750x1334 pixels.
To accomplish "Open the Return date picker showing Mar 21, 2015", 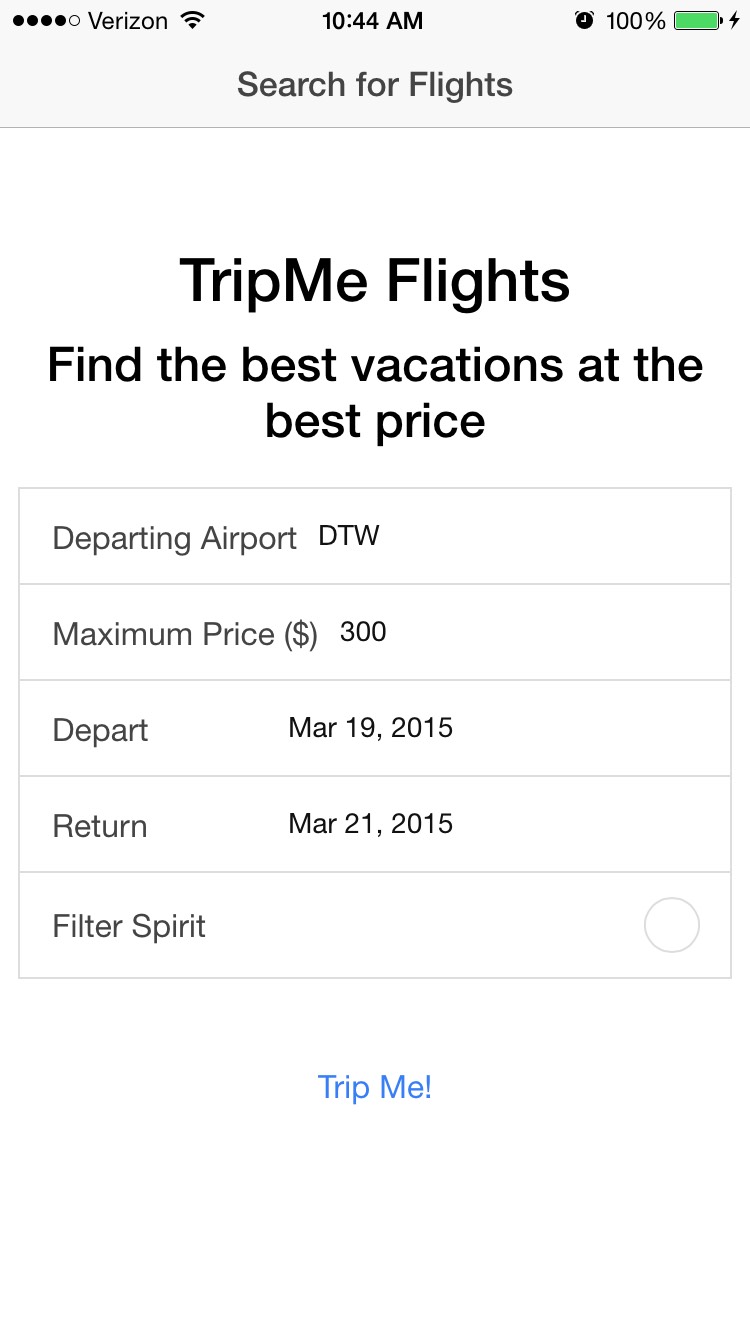I will click(371, 824).
